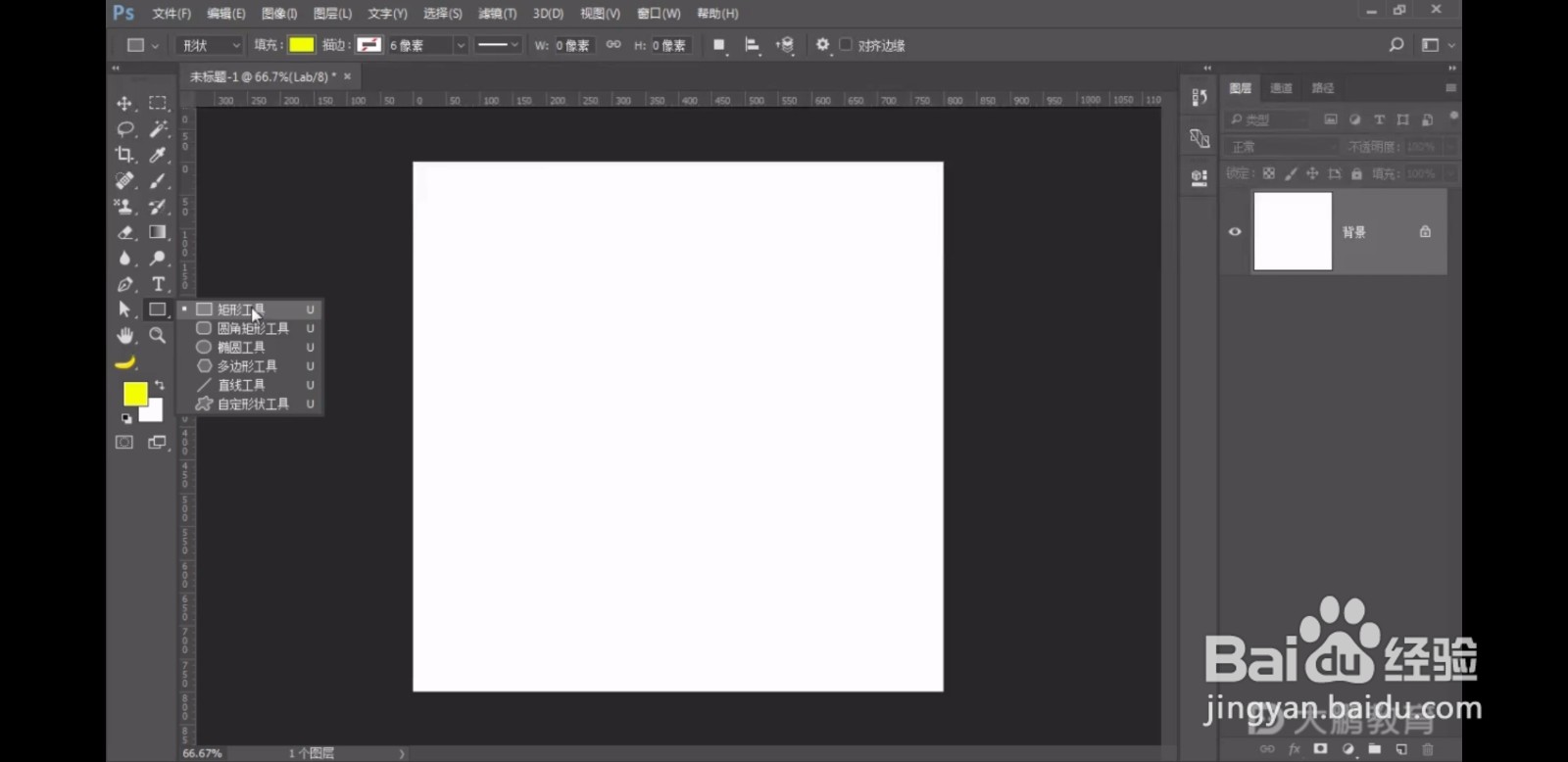Select the Path Selection tool

tap(124, 310)
